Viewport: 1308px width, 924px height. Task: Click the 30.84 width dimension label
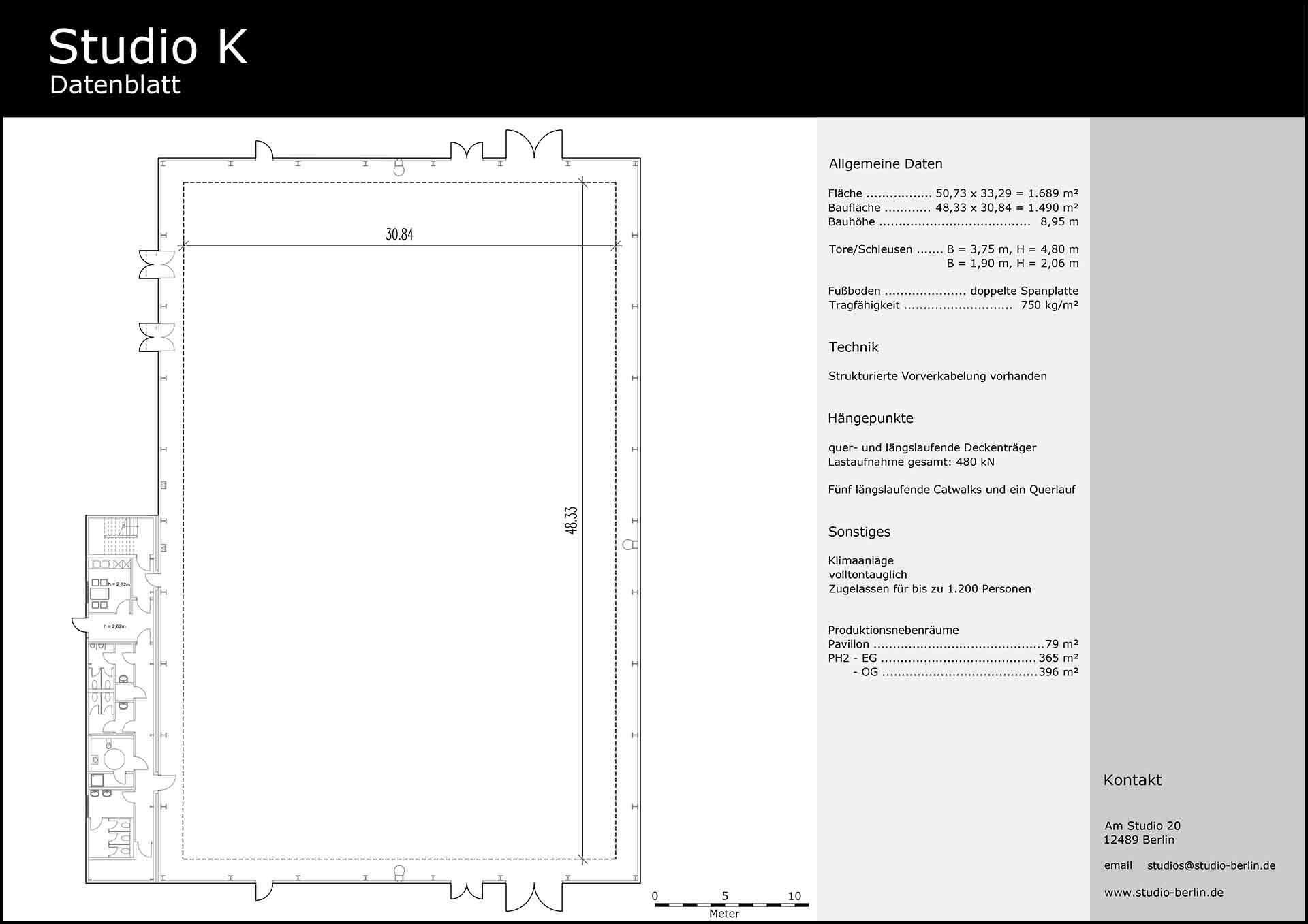point(399,235)
